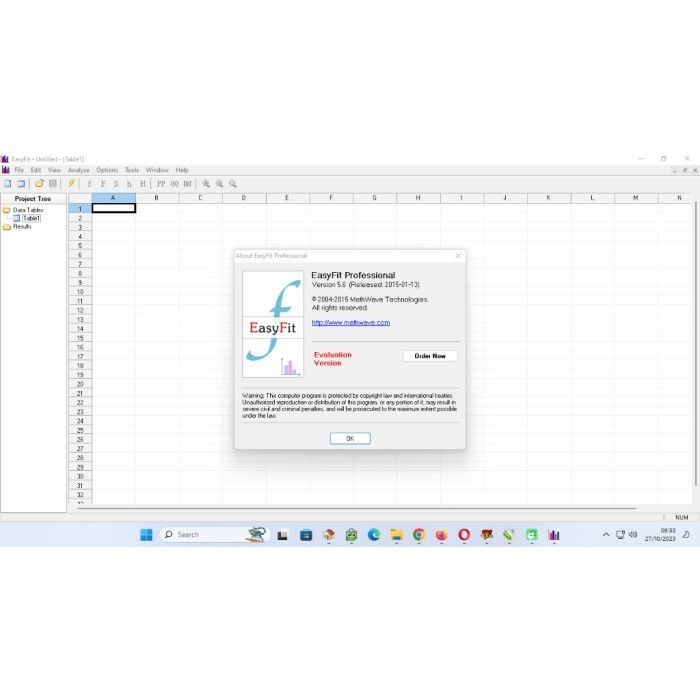
Task: Click the lightning Fit Distributions icon
Action: pyautogui.click(x=71, y=183)
